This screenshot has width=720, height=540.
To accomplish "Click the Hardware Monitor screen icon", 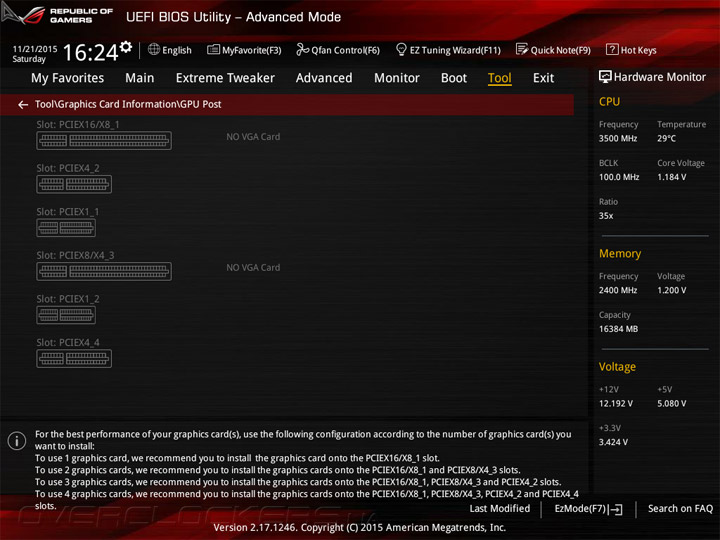I will tap(605, 77).
